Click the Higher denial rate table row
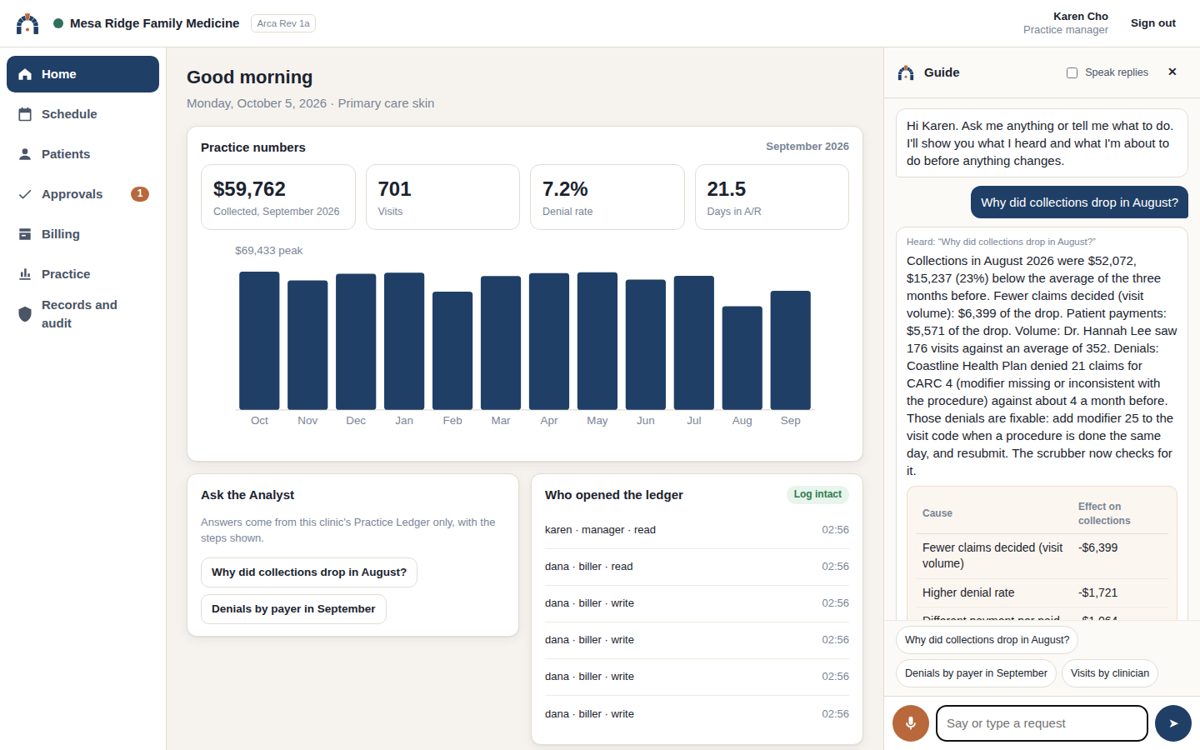The width and height of the screenshot is (1200, 750). click(x=1042, y=593)
